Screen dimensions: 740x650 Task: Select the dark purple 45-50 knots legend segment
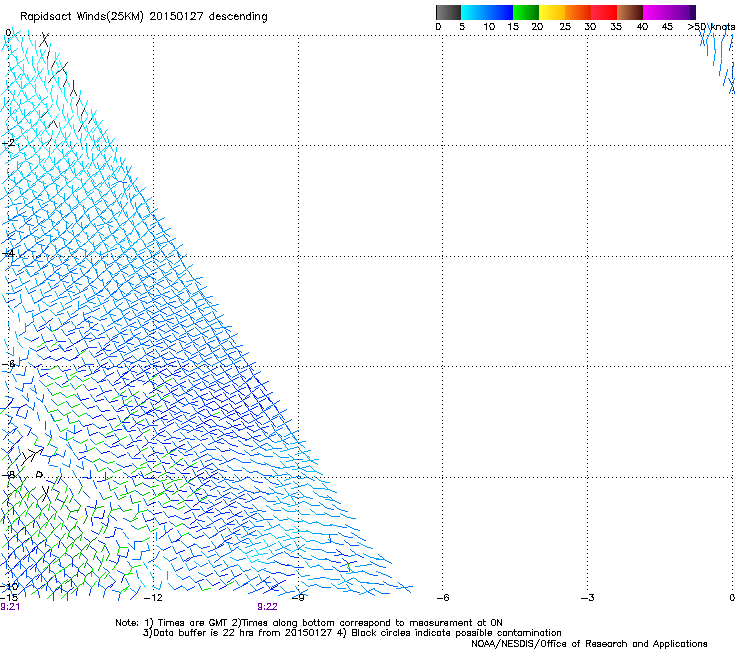point(682,12)
